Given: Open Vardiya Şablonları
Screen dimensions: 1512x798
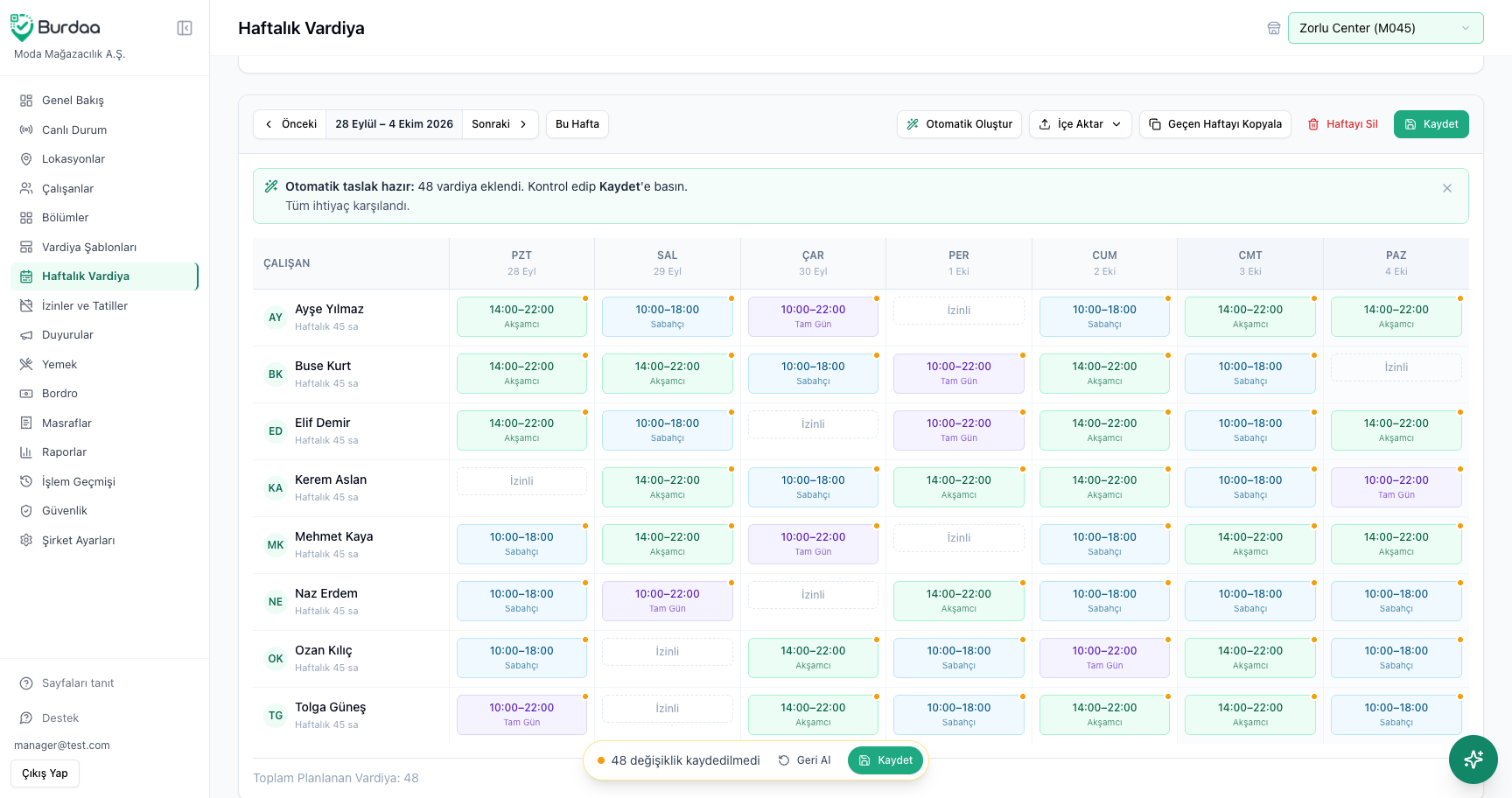Looking at the screenshot, I should pos(105,247).
